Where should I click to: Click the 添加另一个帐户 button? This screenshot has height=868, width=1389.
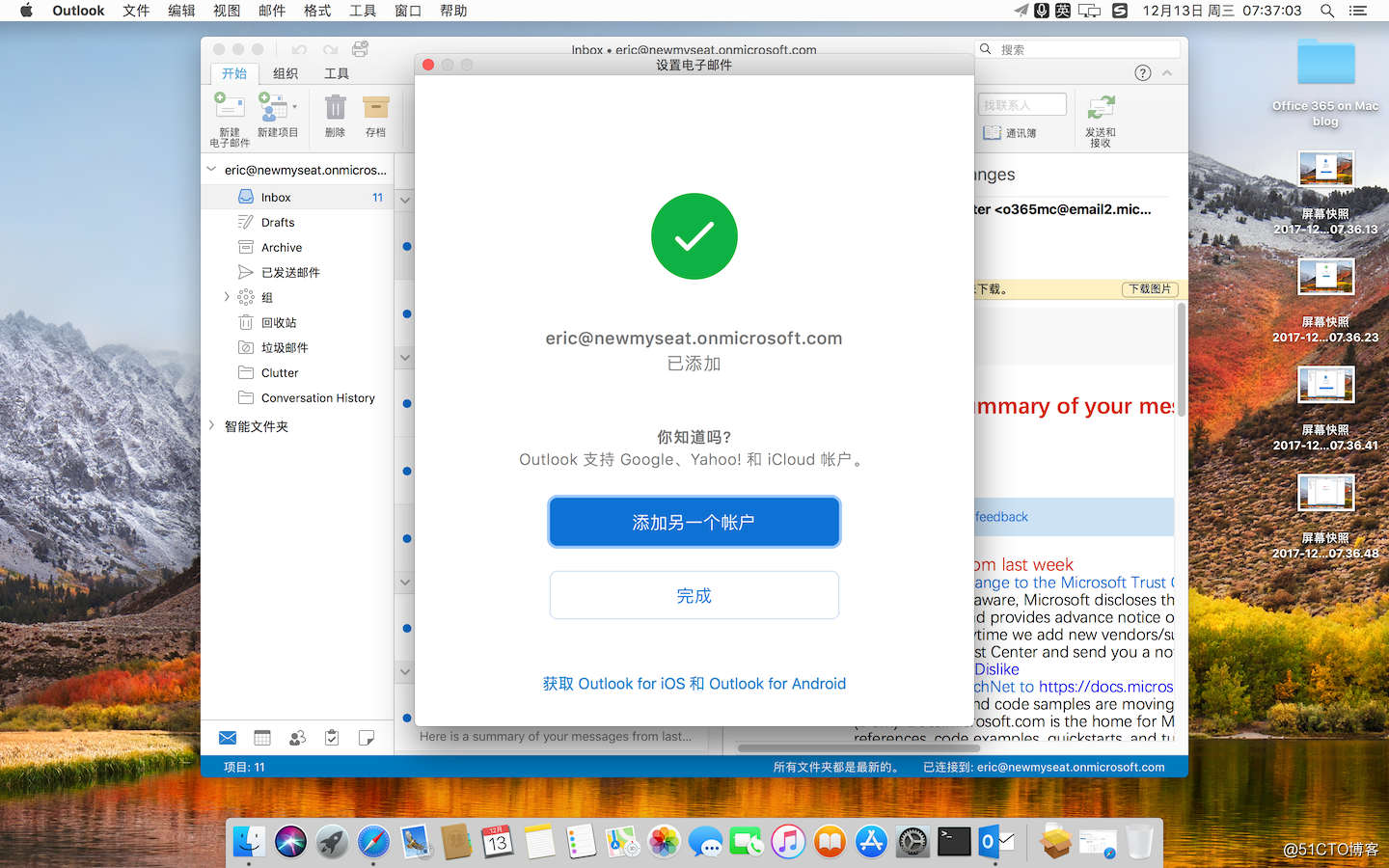[694, 522]
